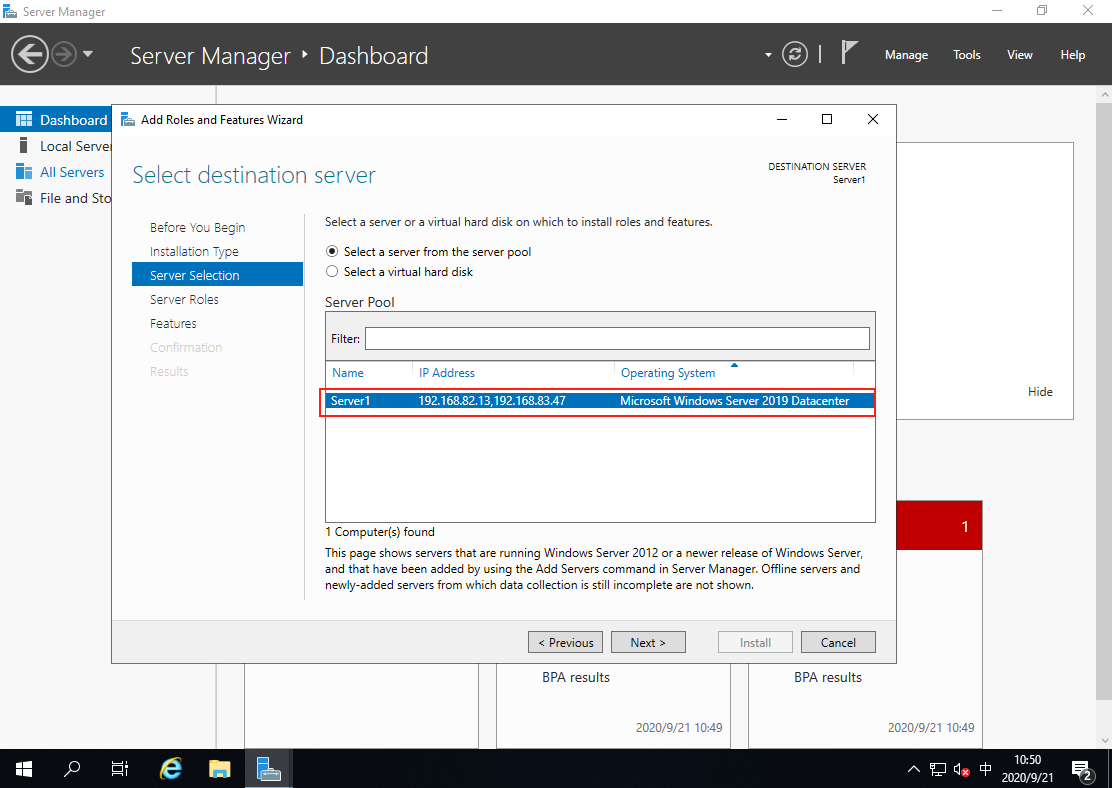Choose Select a virtual hard disk option

tap(332, 272)
